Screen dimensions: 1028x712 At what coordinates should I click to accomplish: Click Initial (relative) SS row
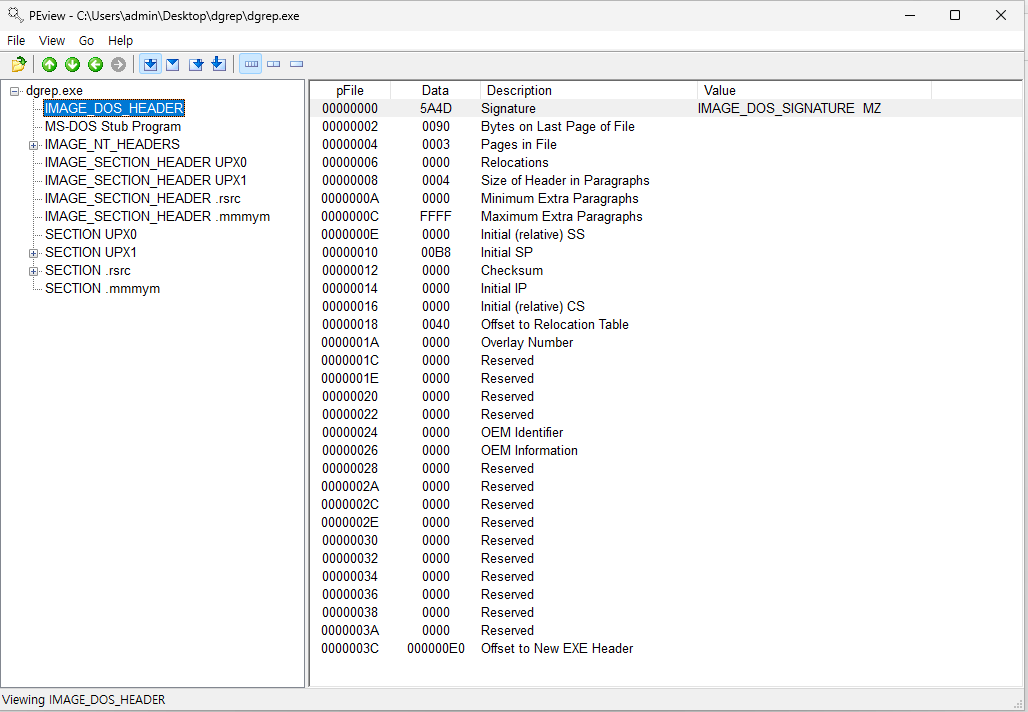pos(665,235)
